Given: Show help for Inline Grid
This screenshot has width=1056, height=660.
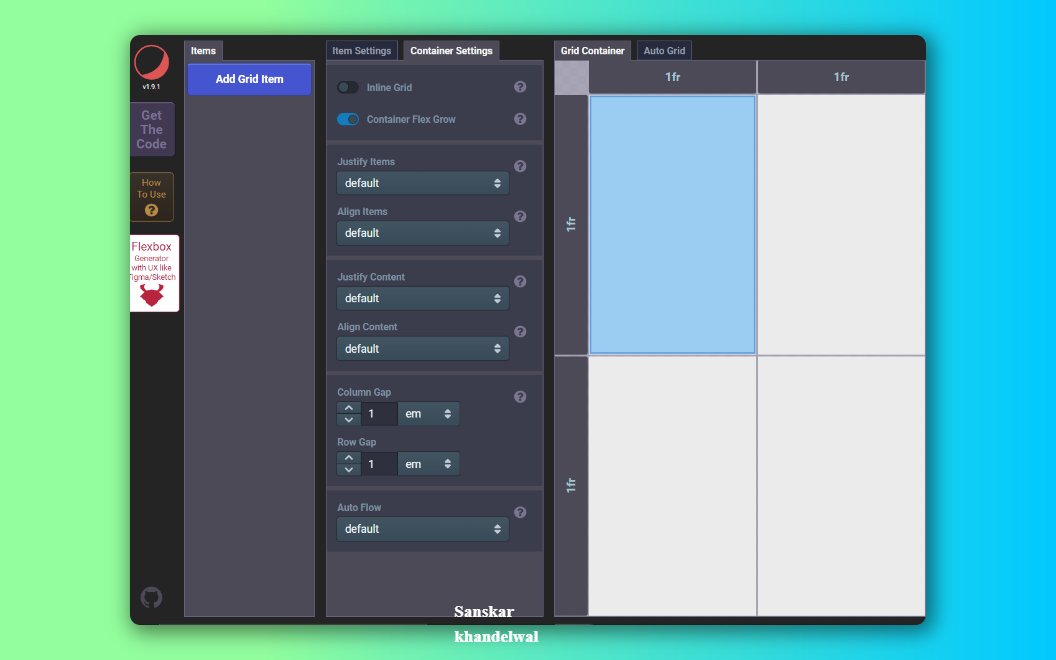Looking at the screenshot, I should [x=520, y=87].
